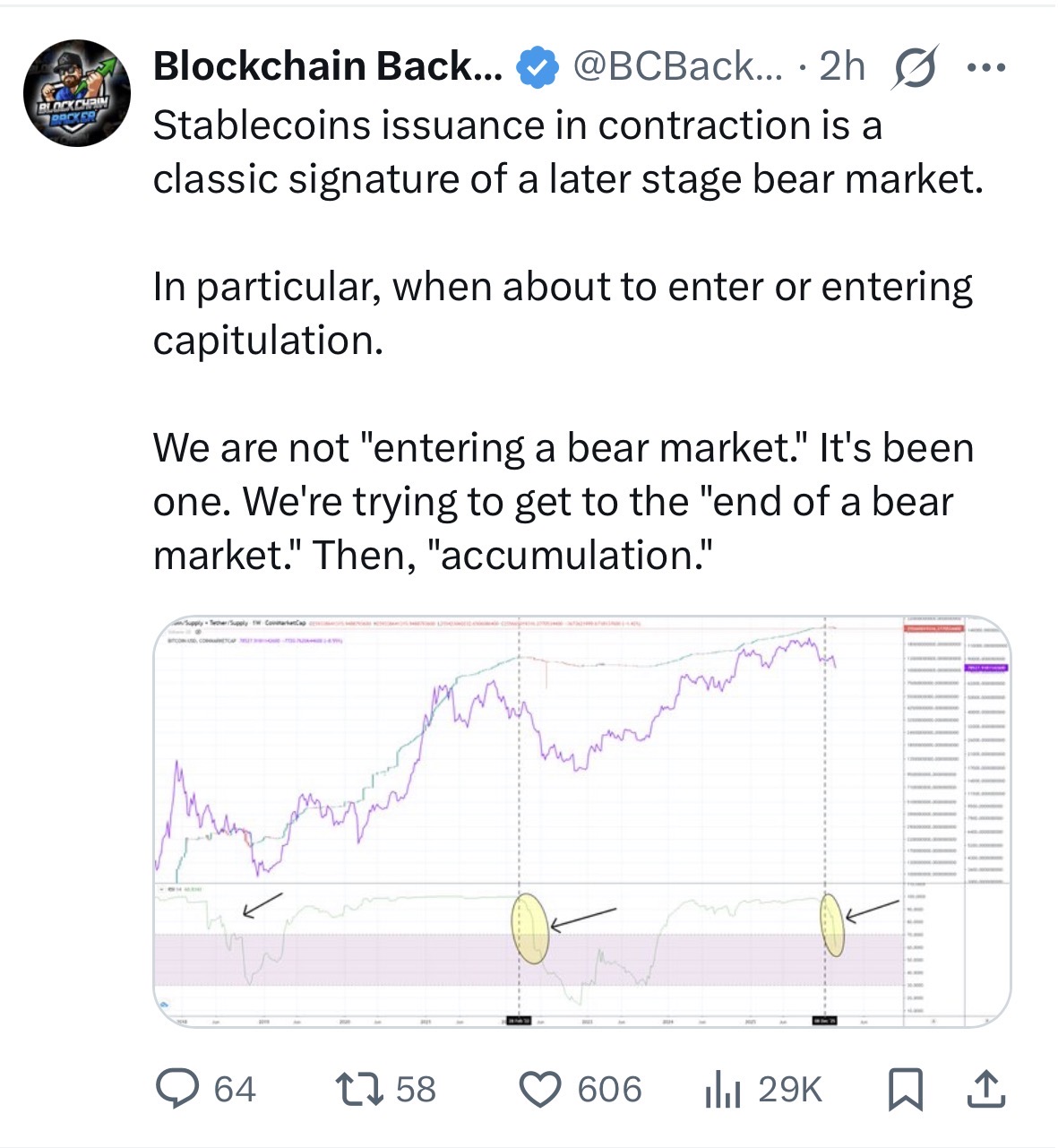Click the 29K views count

789,1089
